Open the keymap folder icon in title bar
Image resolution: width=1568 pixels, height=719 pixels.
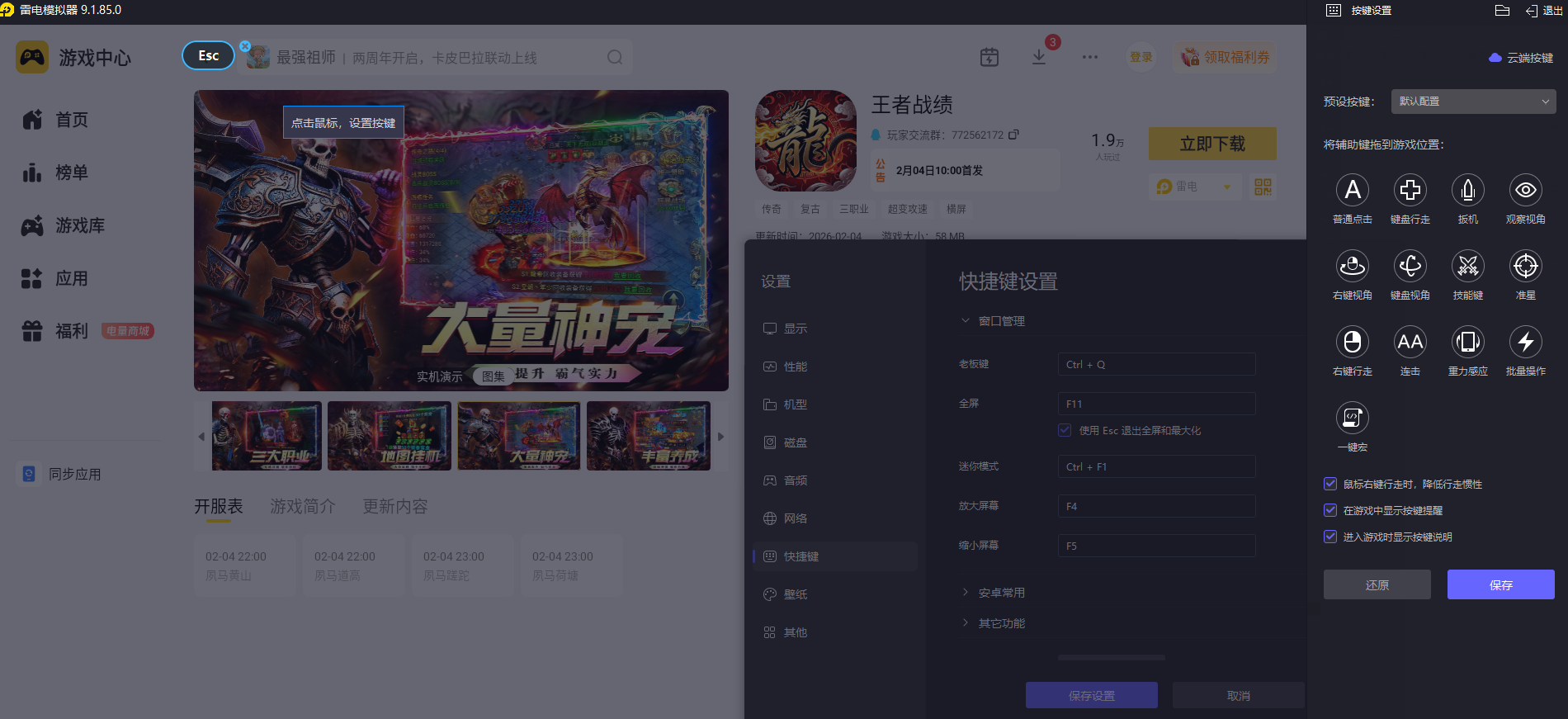point(1502,11)
